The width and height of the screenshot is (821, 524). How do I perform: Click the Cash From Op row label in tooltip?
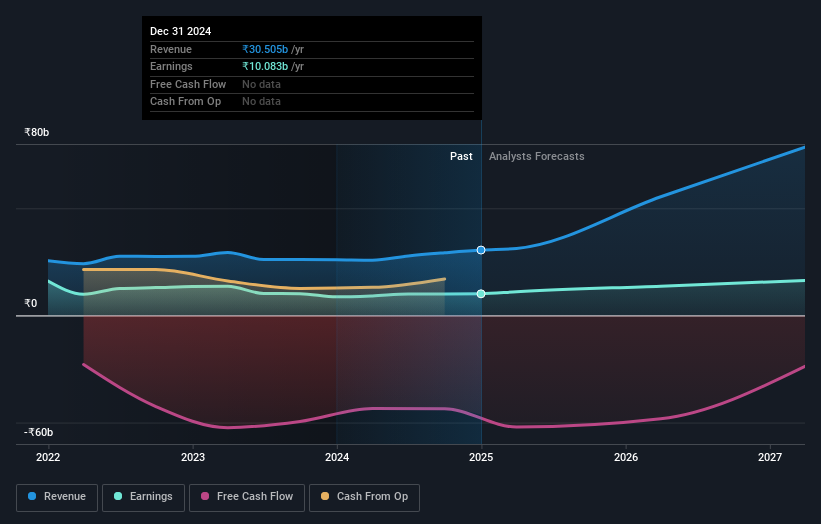185,102
